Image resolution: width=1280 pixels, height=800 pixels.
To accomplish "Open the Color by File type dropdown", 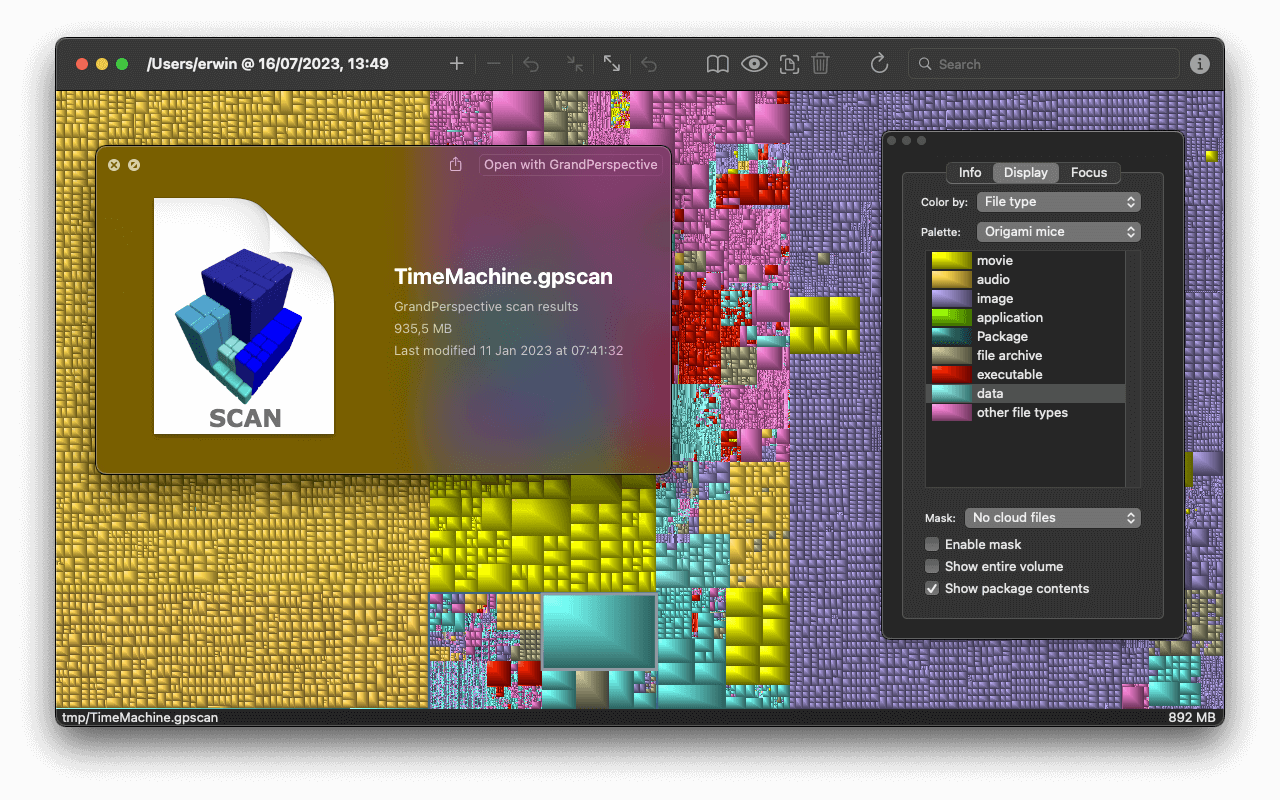I will (x=1058, y=202).
